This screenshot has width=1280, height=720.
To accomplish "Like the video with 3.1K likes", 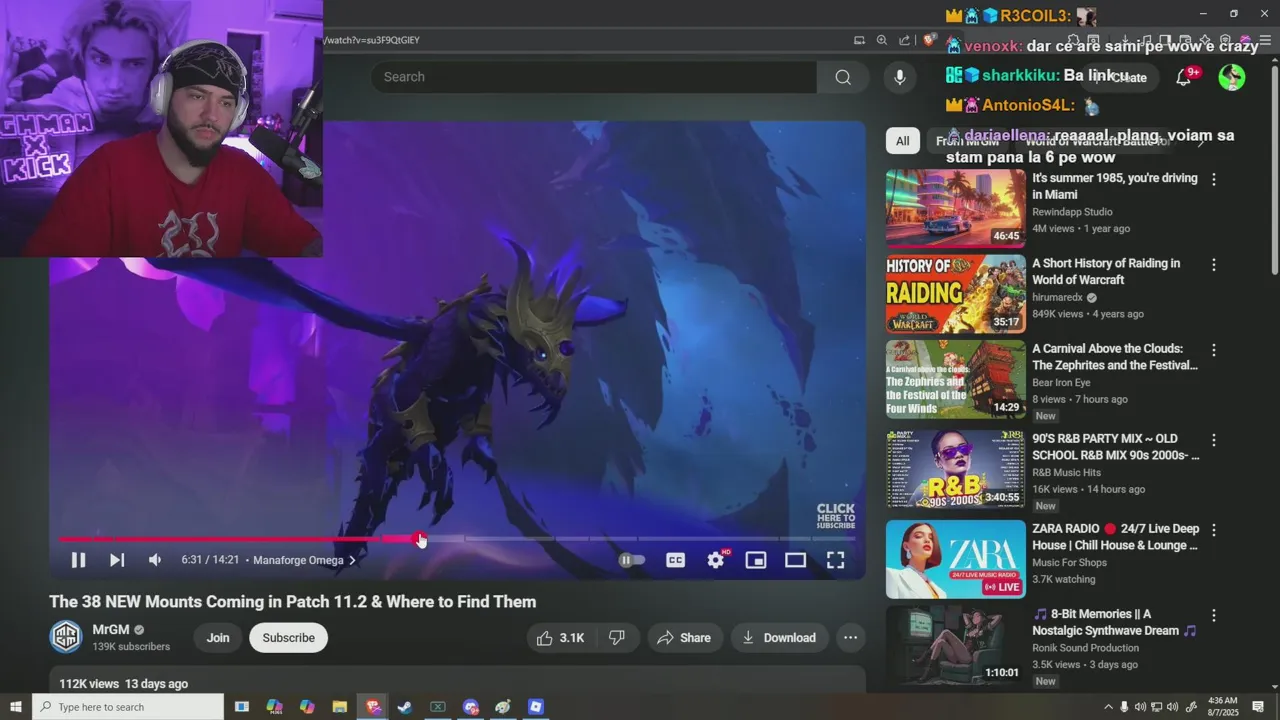I will coord(560,638).
